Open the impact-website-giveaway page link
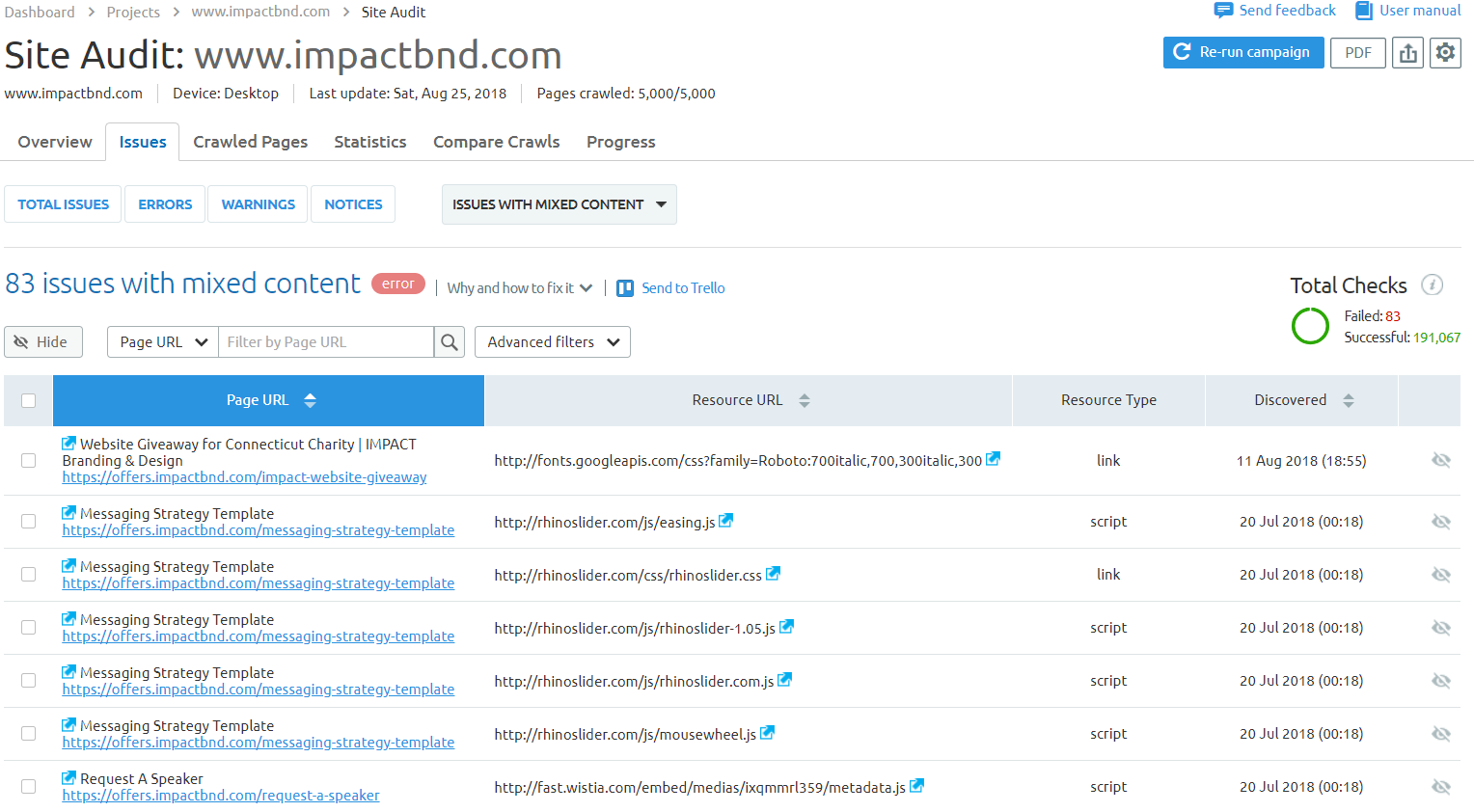Screen dimensions: 1474x812 (x=244, y=477)
